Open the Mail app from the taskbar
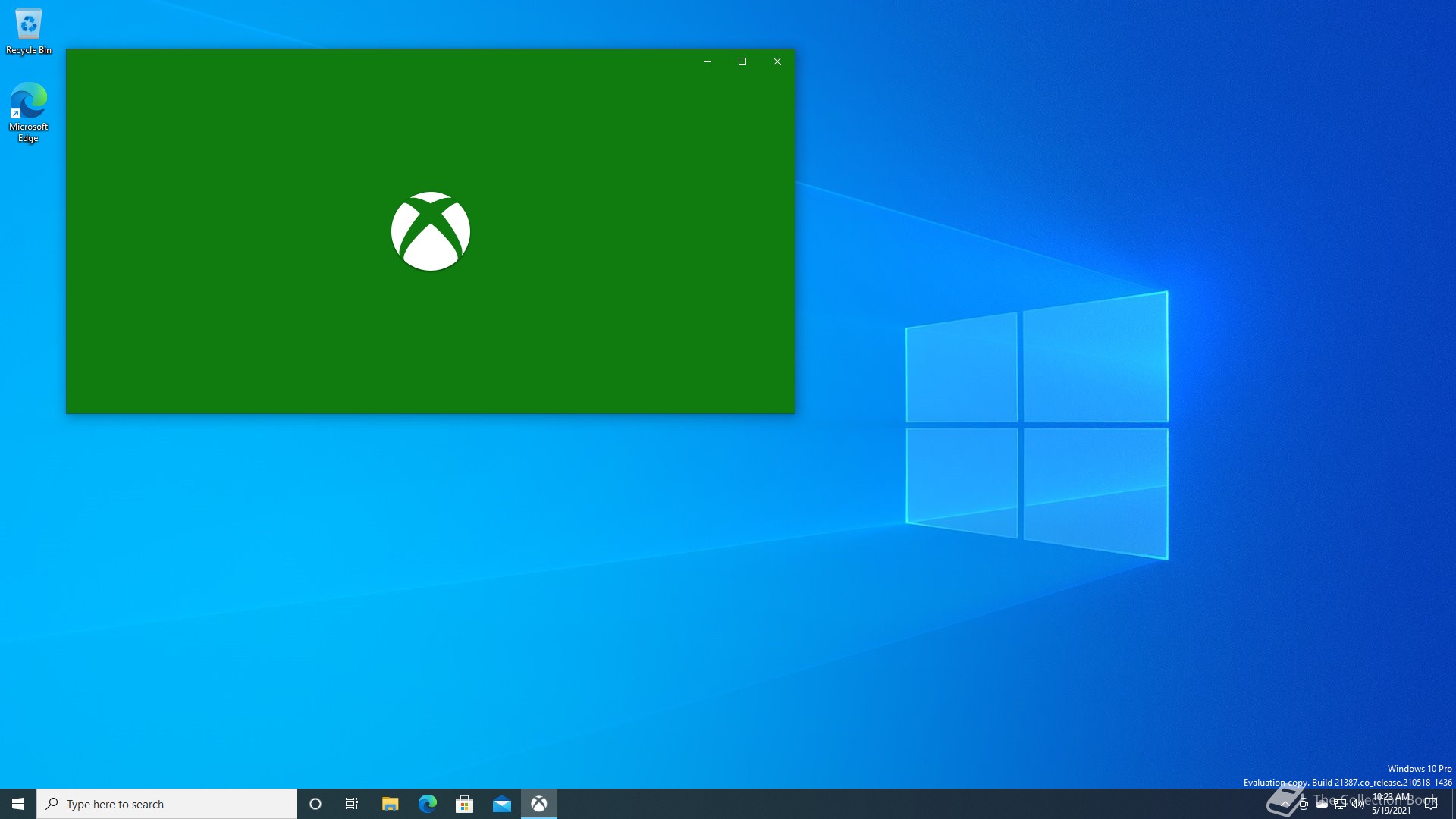 pyautogui.click(x=502, y=804)
